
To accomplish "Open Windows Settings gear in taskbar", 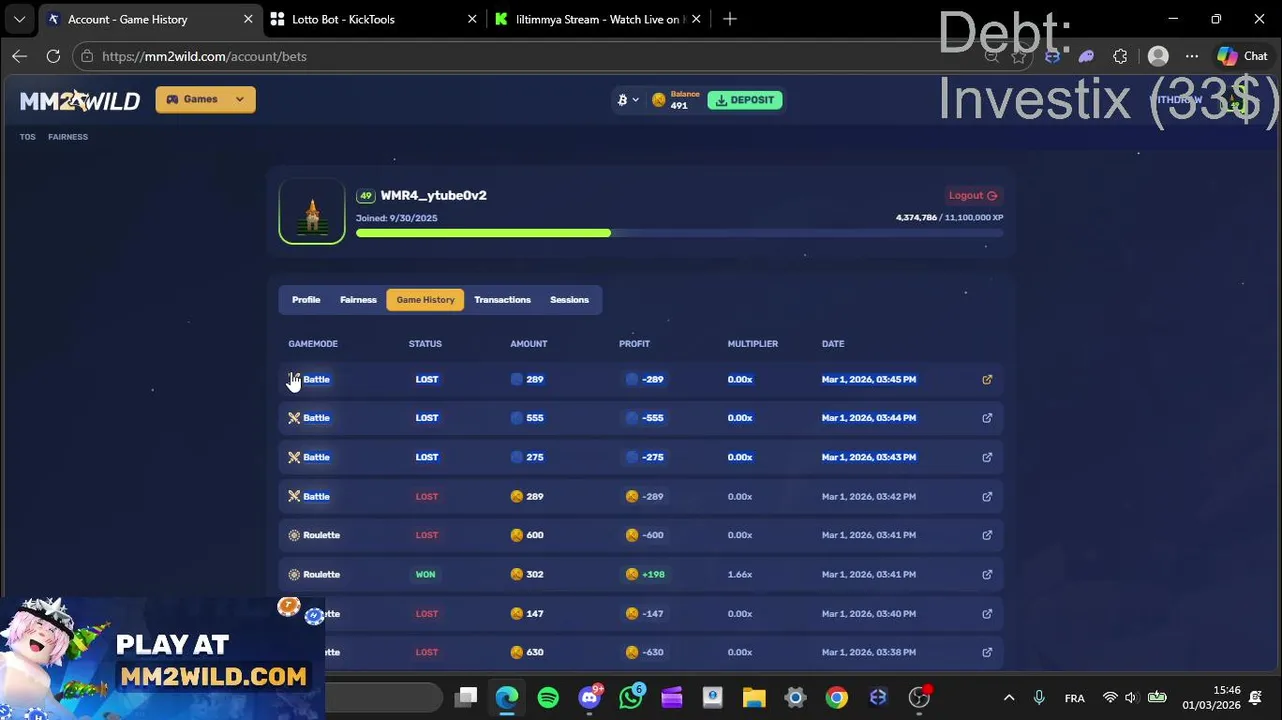I will tap(795, 698).
